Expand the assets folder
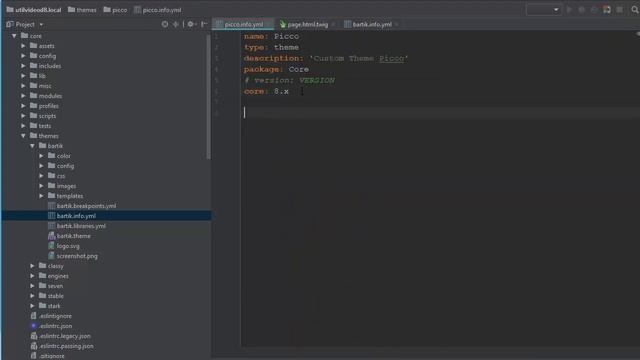Image resolution: width=640 pixels, height=360 pixels. pos(23,46)
